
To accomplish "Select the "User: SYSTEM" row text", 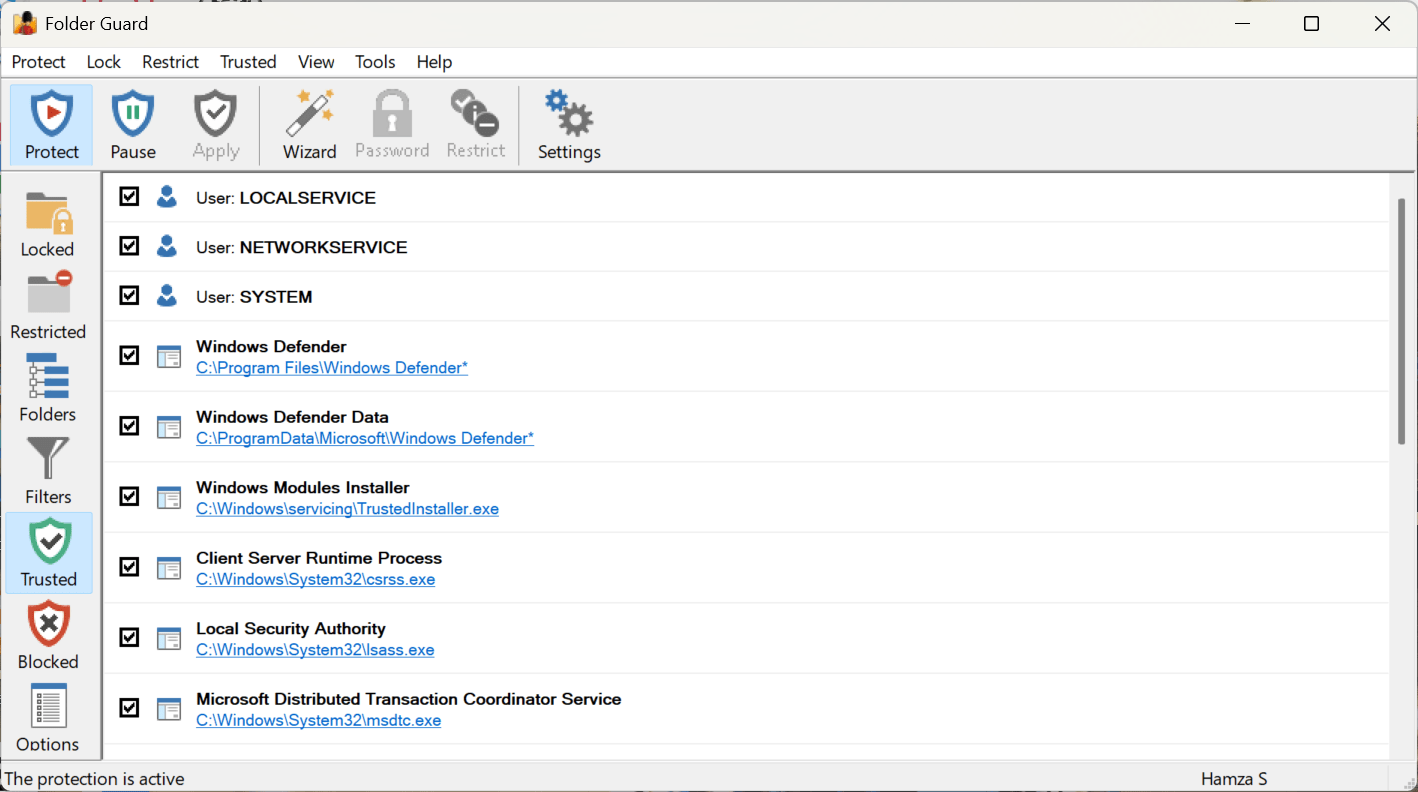I will [x=254, y=297].
